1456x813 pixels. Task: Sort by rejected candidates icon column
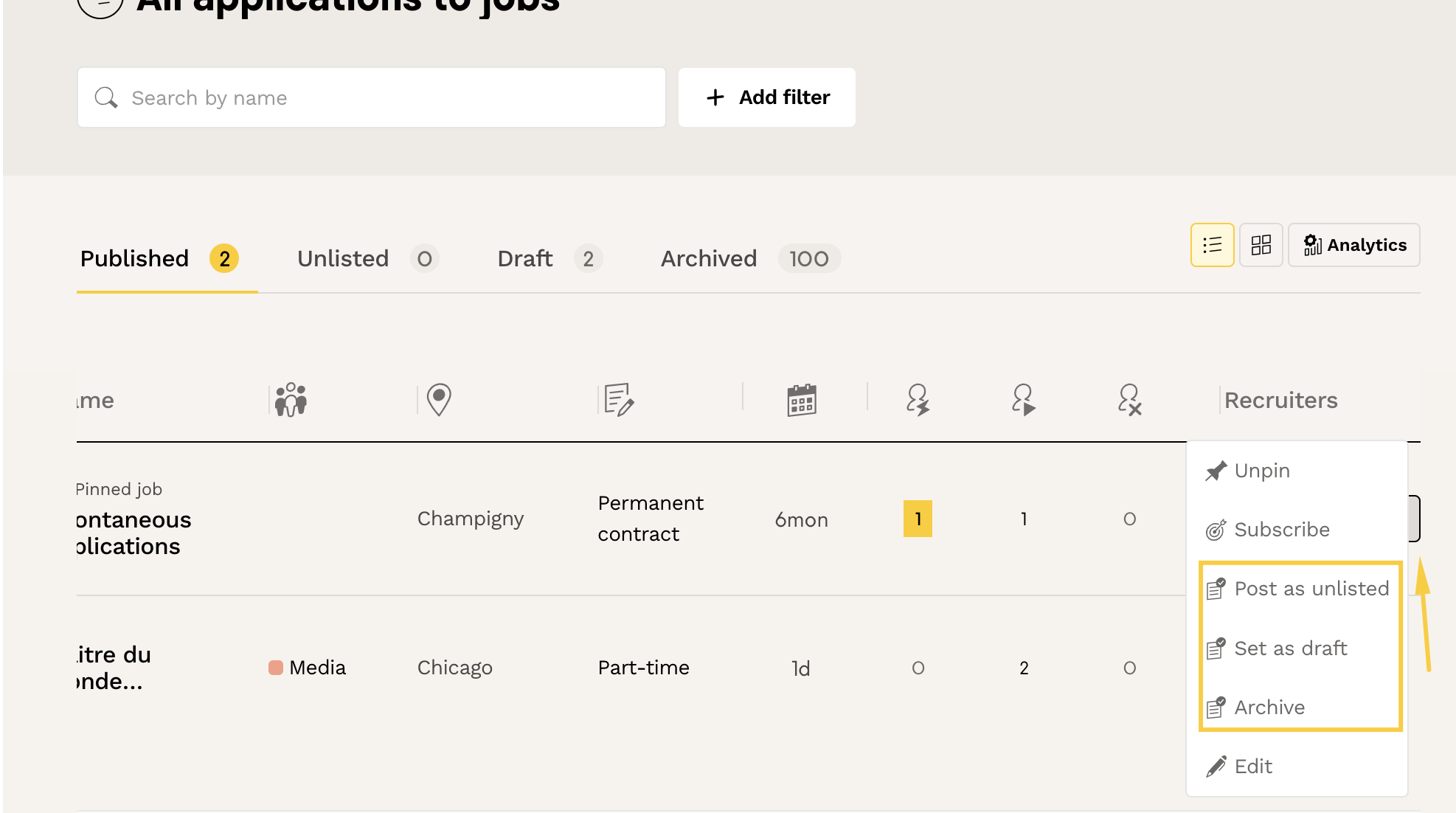1129,400
